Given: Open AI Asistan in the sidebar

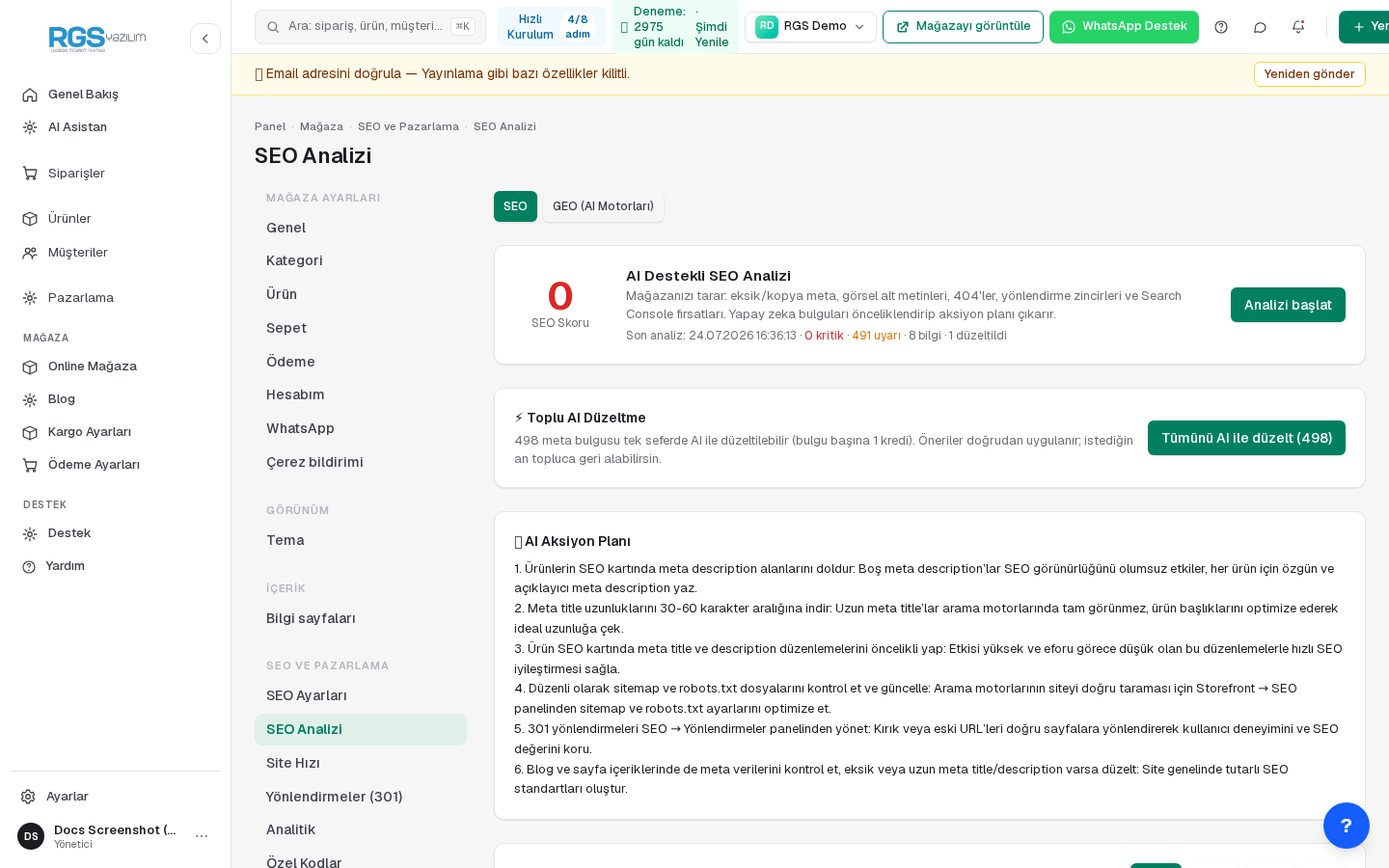Looking at the screenshot, I should point(115,127).
